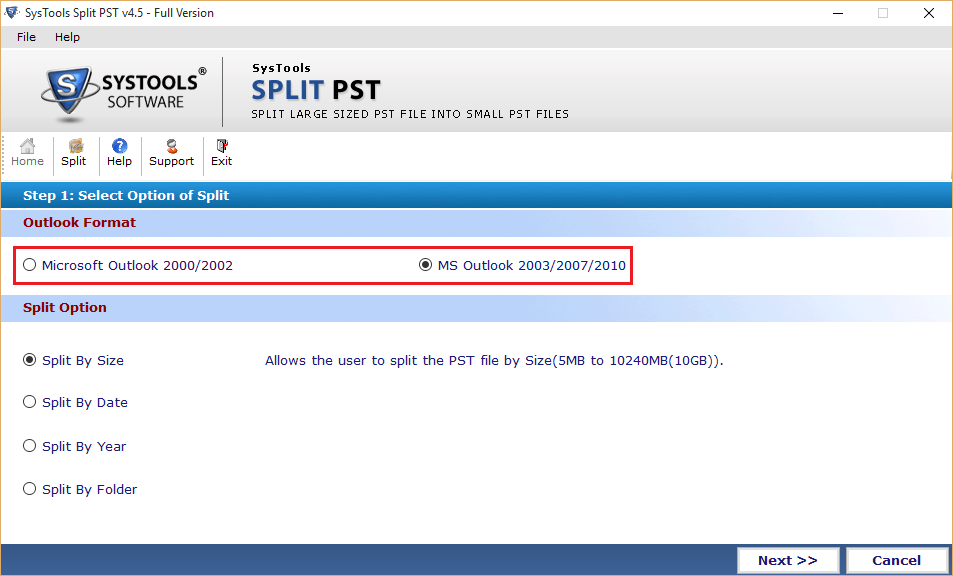Open the Help menu in menu bar
This screenshot has height=576, width=953.
click(x=67, y=37)
